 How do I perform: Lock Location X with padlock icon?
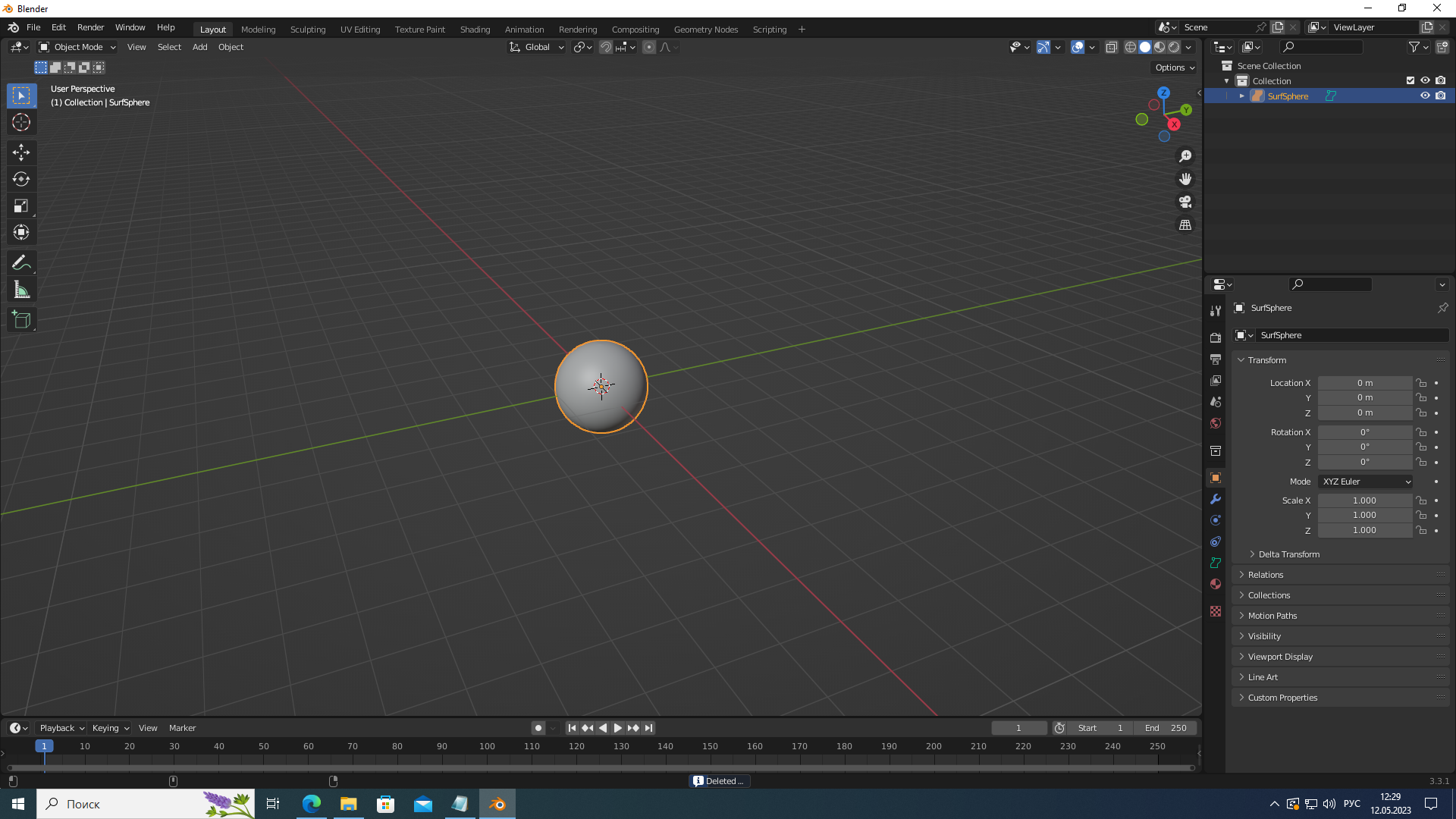coord(1421,383)
